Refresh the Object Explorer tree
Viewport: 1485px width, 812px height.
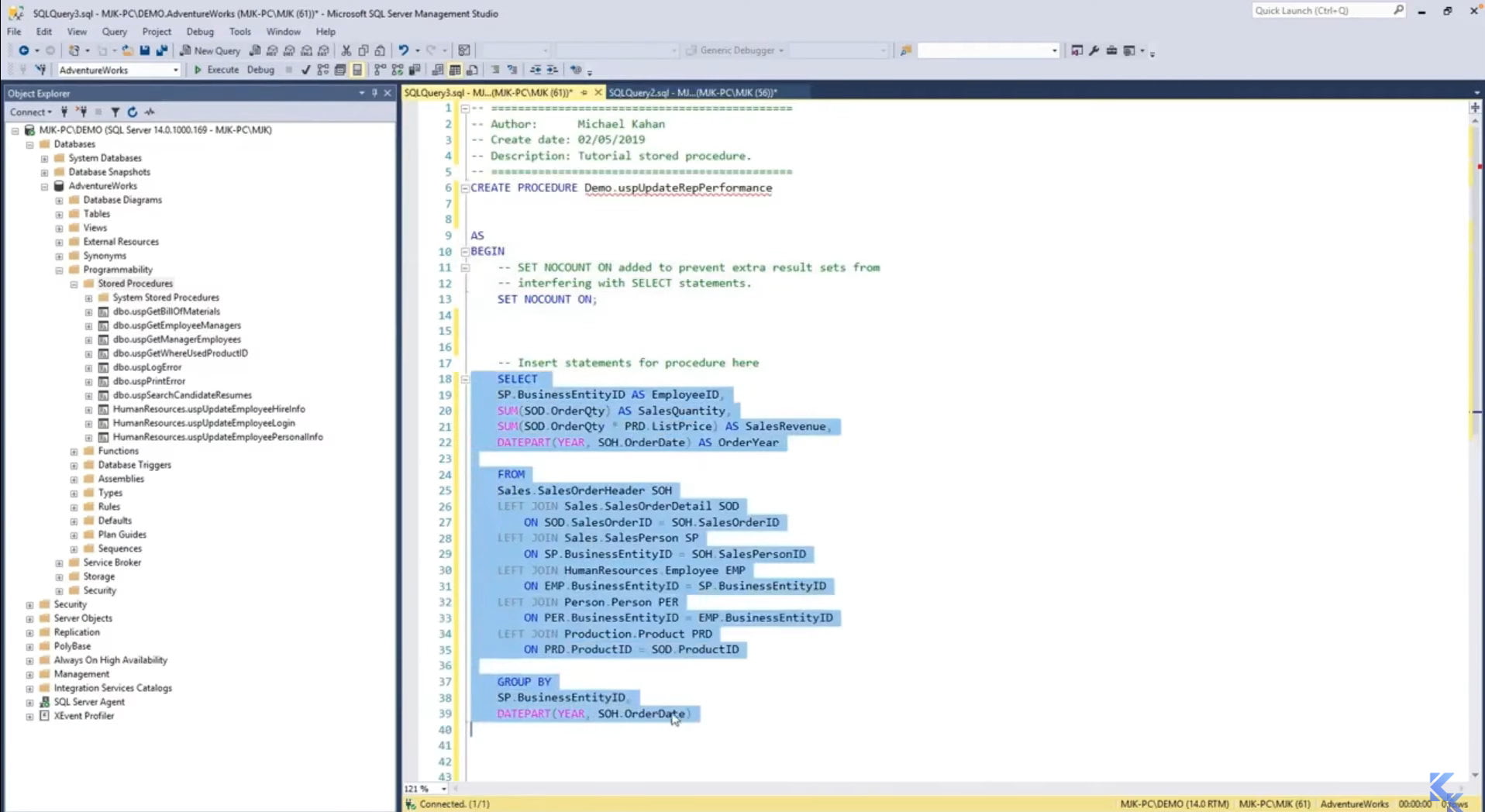[x=133, y=112]
